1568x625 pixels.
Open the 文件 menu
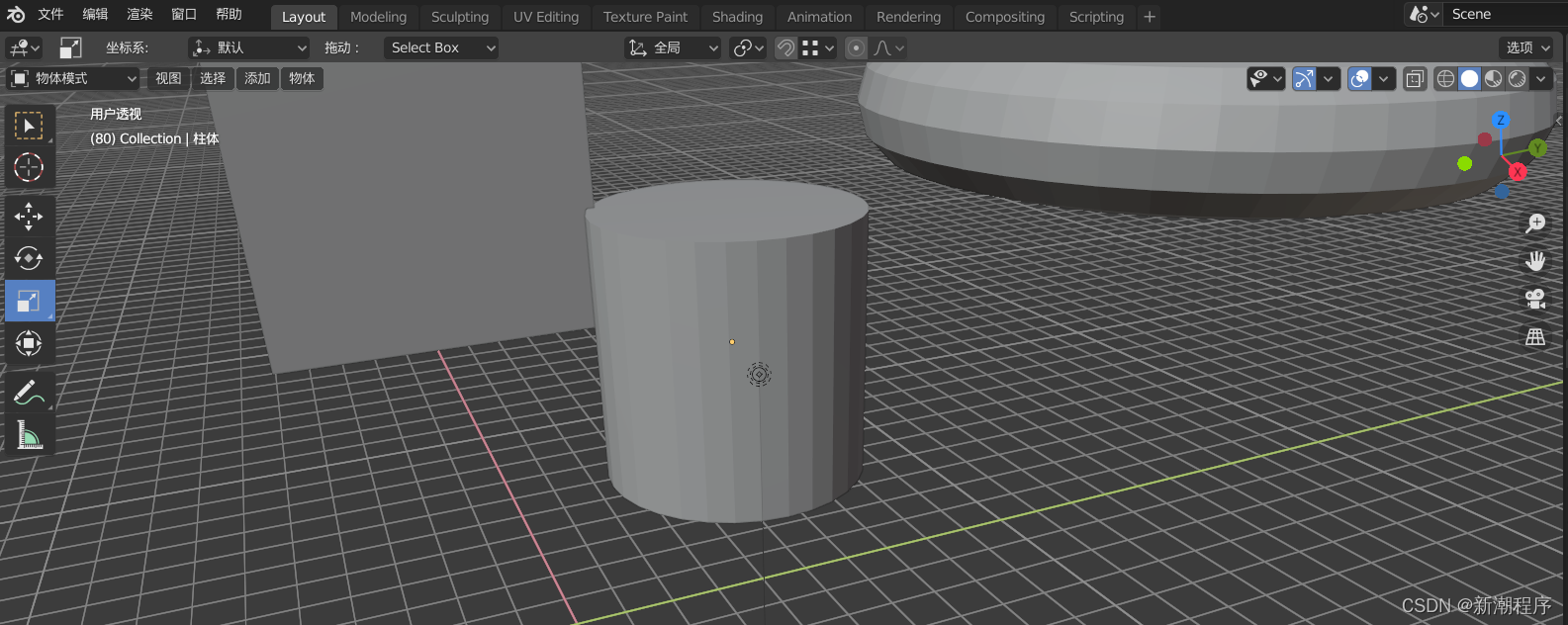(x=50, y=14)
